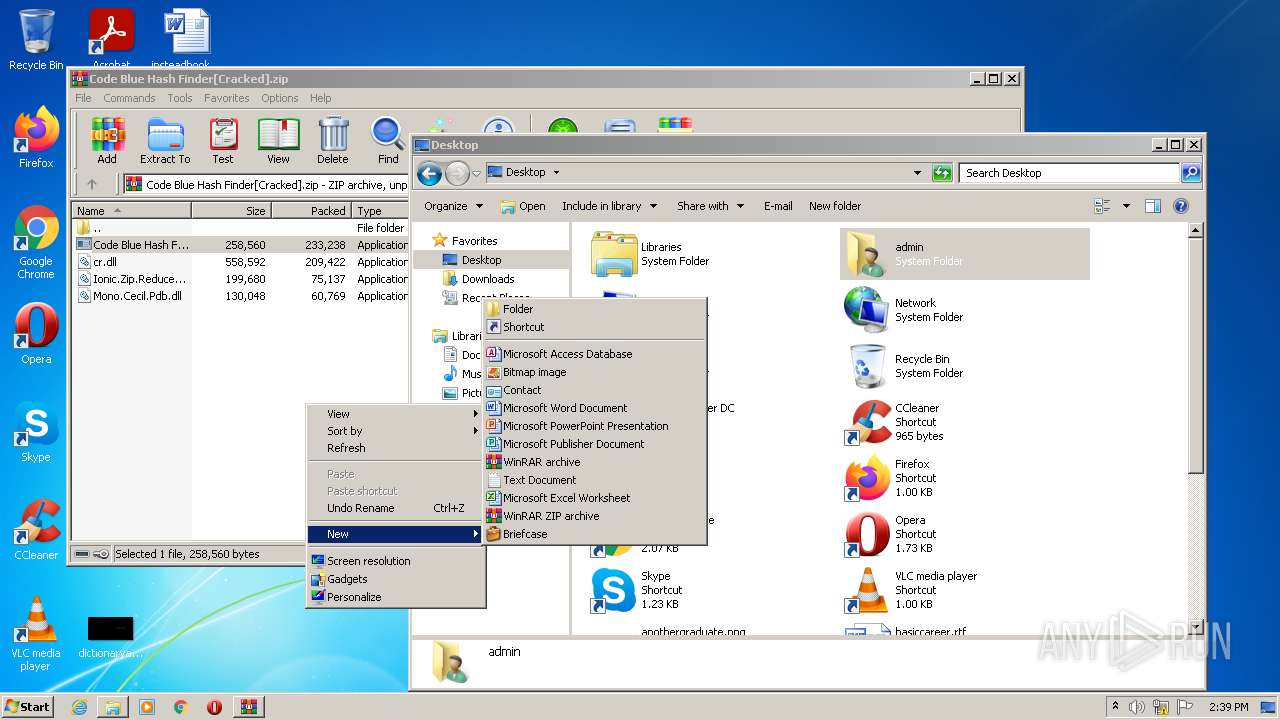Toggle the preview pane icon
The width and height of the screenshot is (1280, 720).
pyautogui.click(x=1153, y=206)
